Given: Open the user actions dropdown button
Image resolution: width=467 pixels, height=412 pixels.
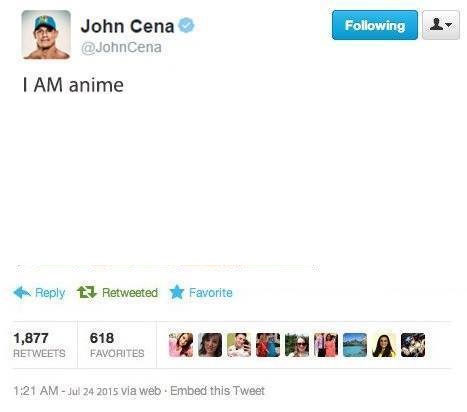Looking at the screenshot, I should click(x=441, y=25).
